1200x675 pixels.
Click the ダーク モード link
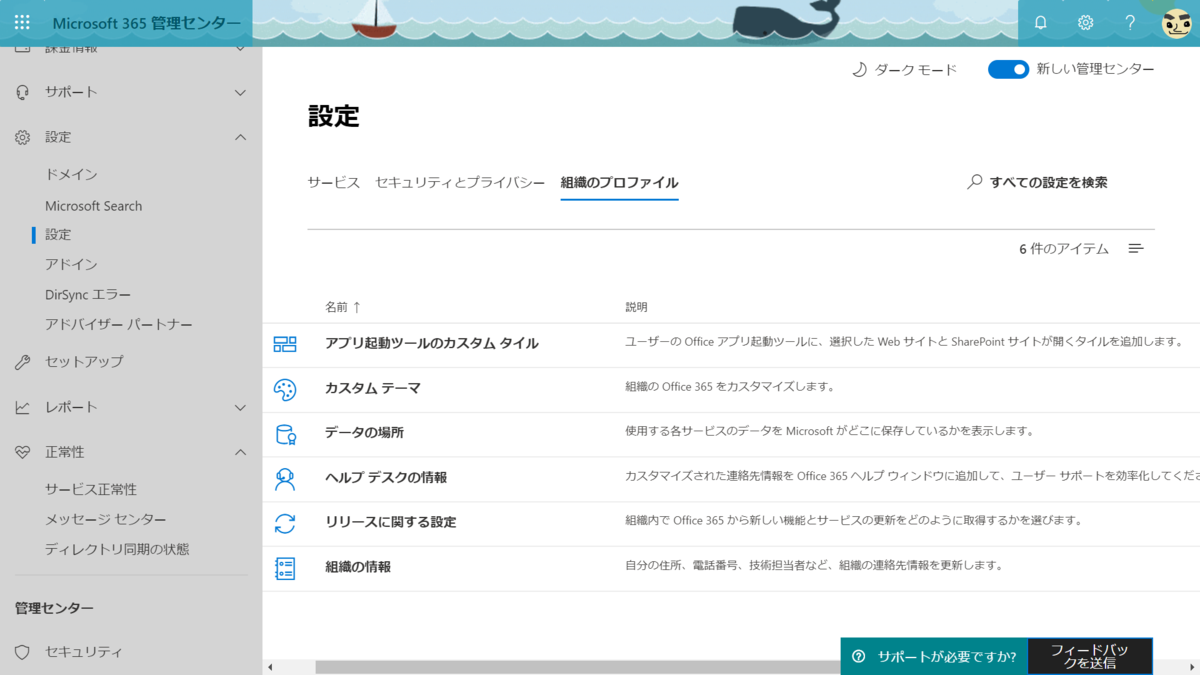click(x=916, y=70)
